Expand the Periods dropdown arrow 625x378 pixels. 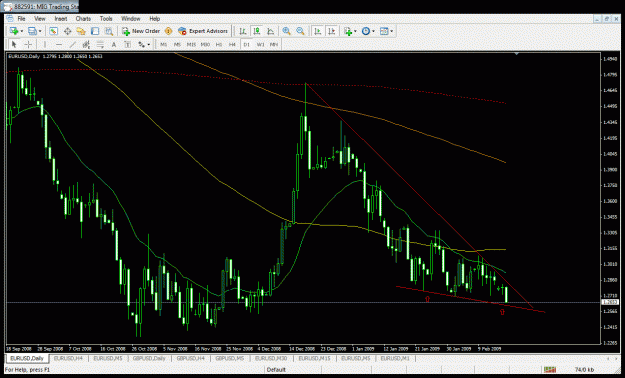click(373, 31)
